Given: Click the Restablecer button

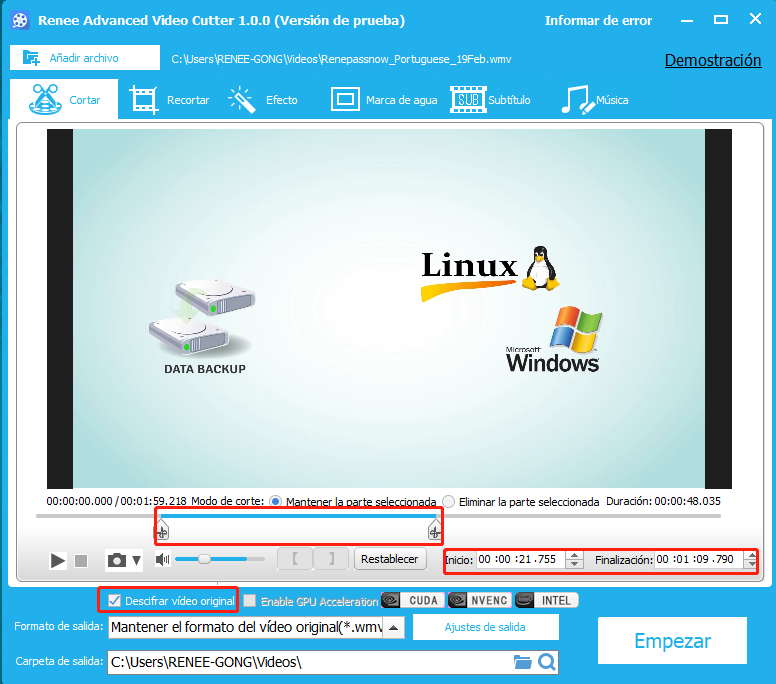Looking at the screenshot, I should (390, 559).
